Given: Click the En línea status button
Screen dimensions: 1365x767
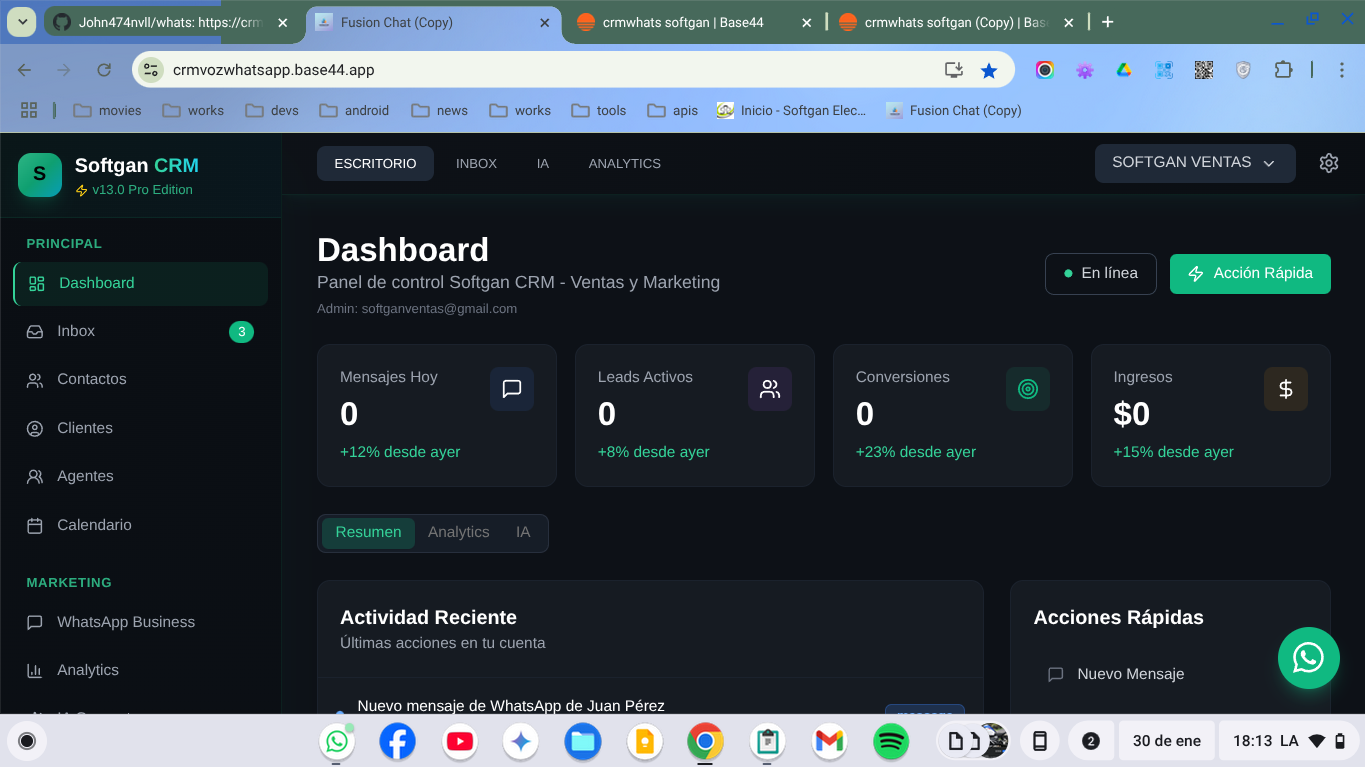Looking at the screenshot, I should pos(1101,273).
